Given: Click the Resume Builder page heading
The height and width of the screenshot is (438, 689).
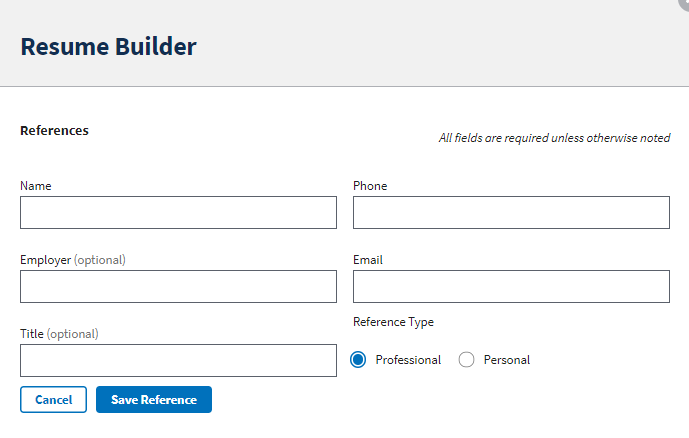Looking at the screenshot, I should point(108,46).
